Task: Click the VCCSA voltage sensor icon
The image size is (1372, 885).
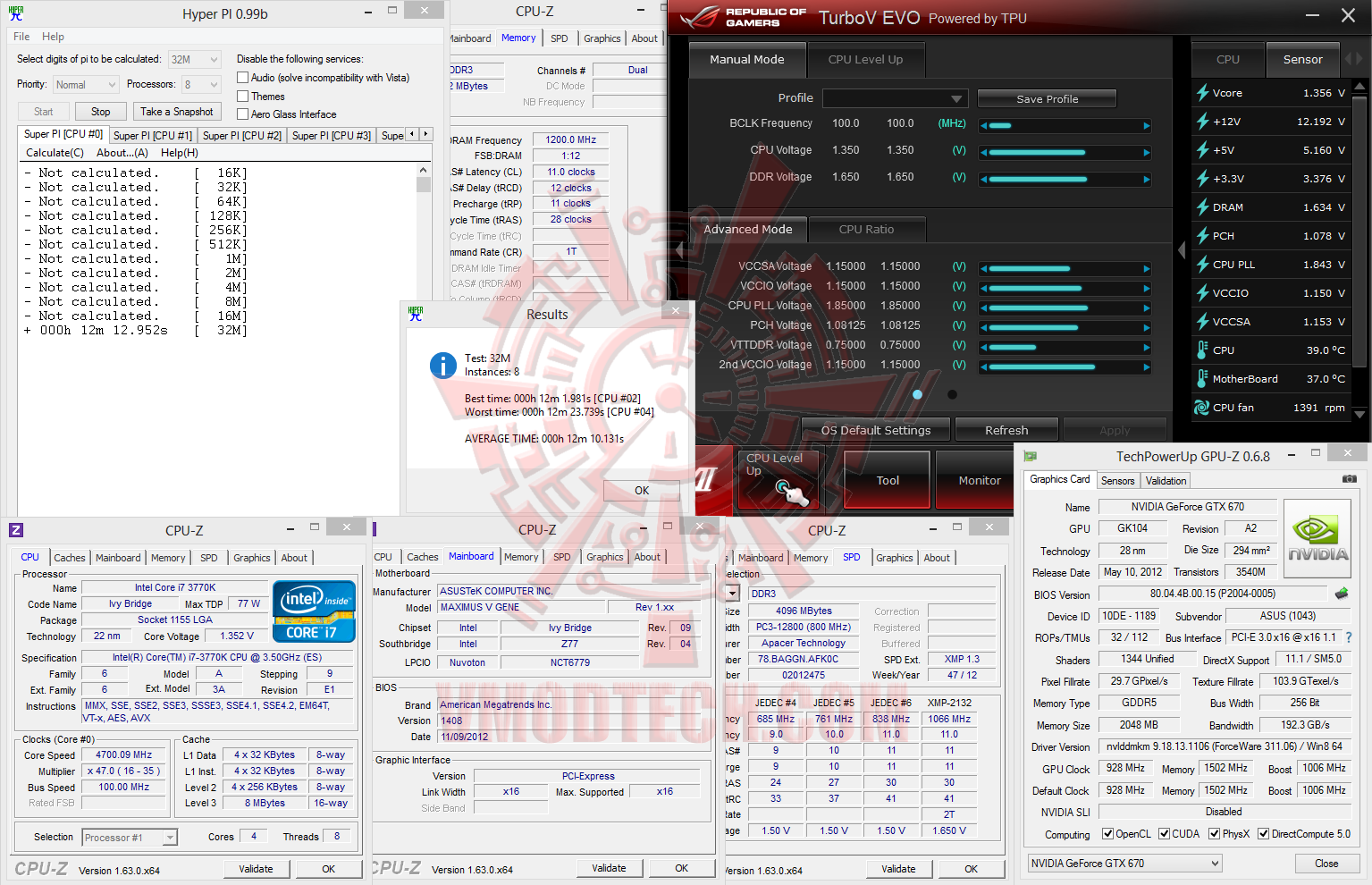Action: pyautogui.click(x=1203, y=322)
